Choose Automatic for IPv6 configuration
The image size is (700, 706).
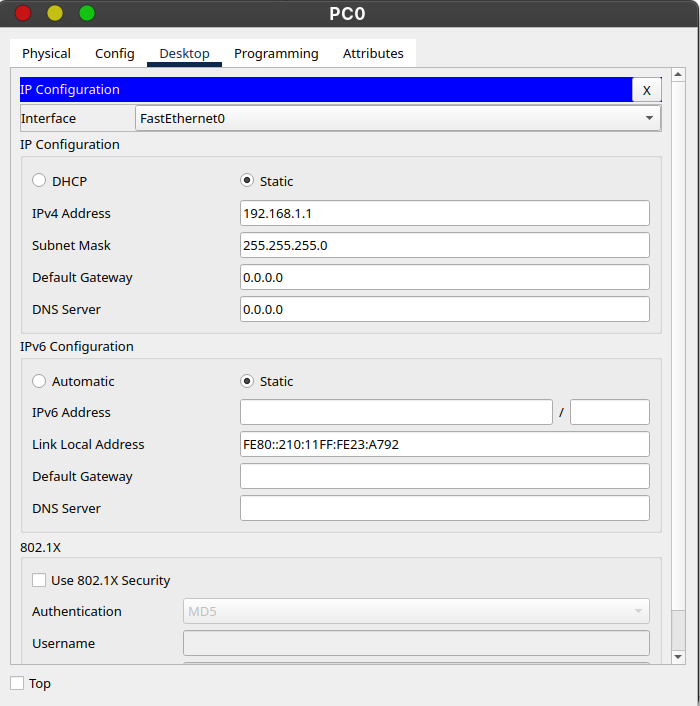click(39, 381)
